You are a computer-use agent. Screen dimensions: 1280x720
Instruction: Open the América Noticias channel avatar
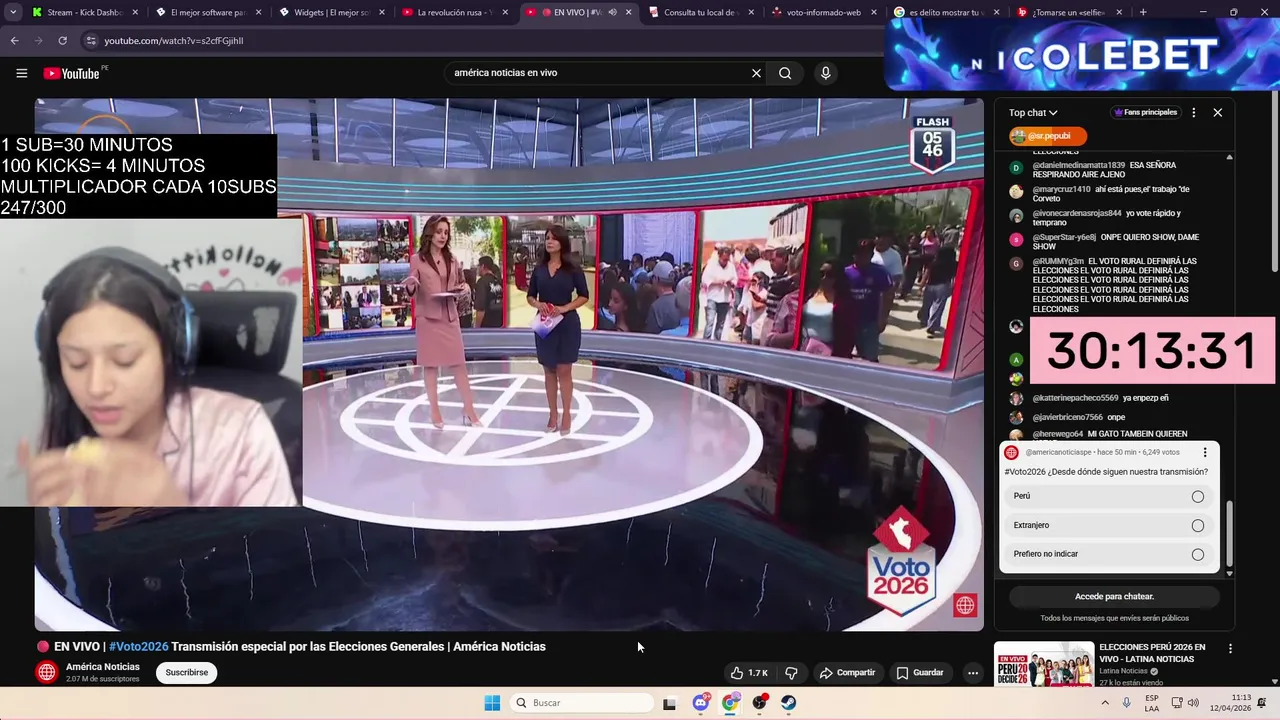(x=46, y=672)
